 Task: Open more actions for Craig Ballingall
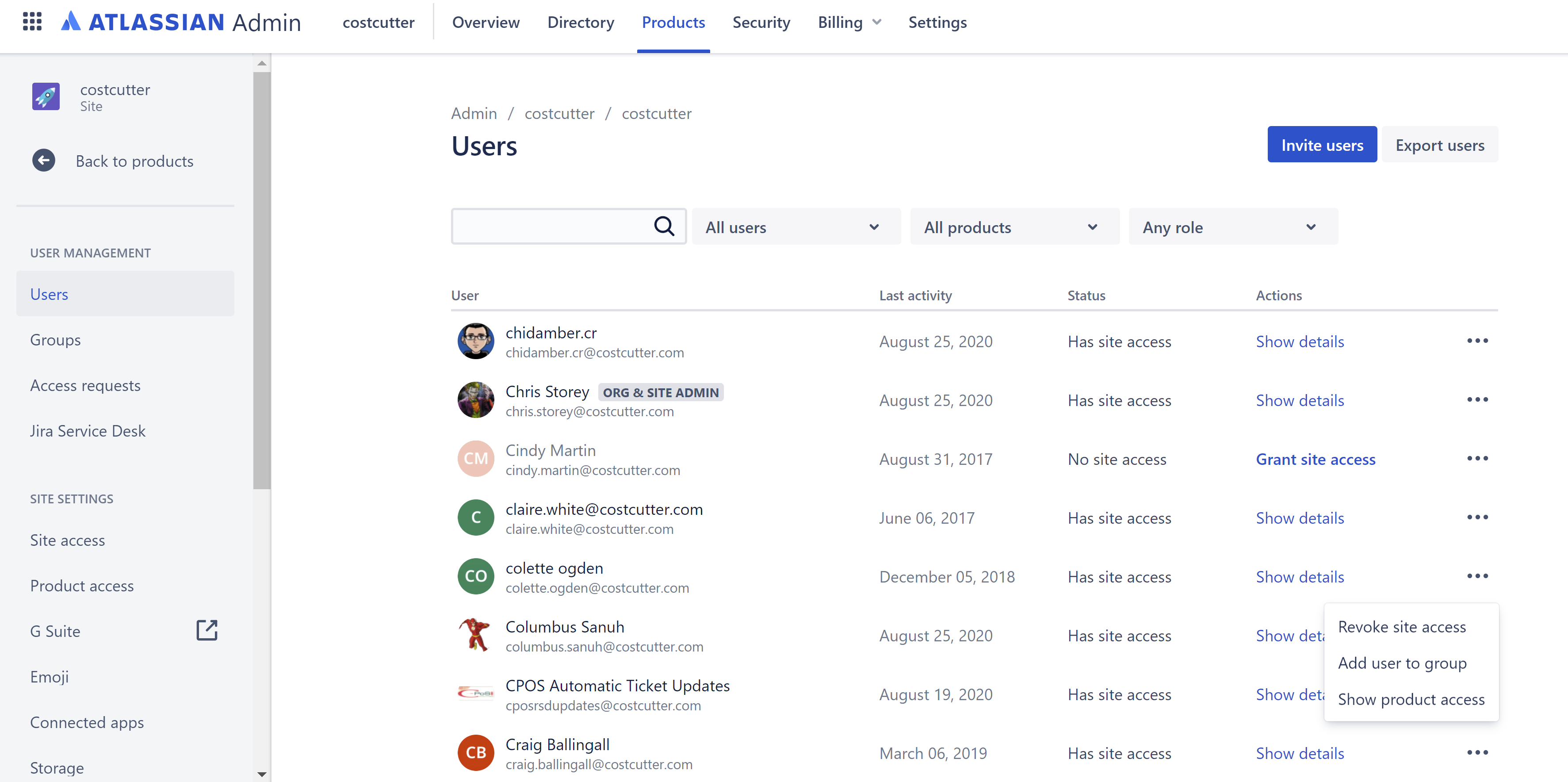1477,753
